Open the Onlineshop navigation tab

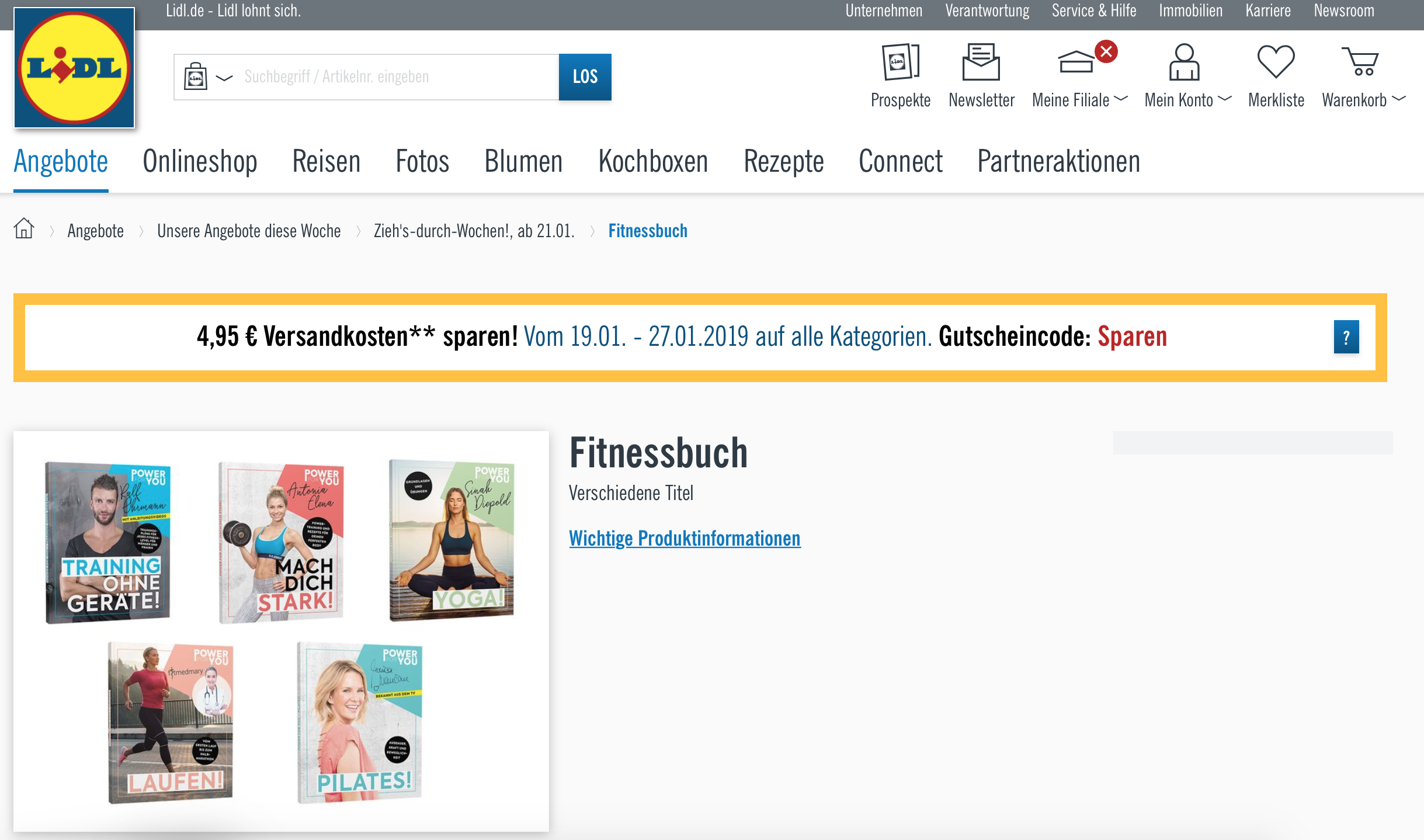click(x=200, y=162)
